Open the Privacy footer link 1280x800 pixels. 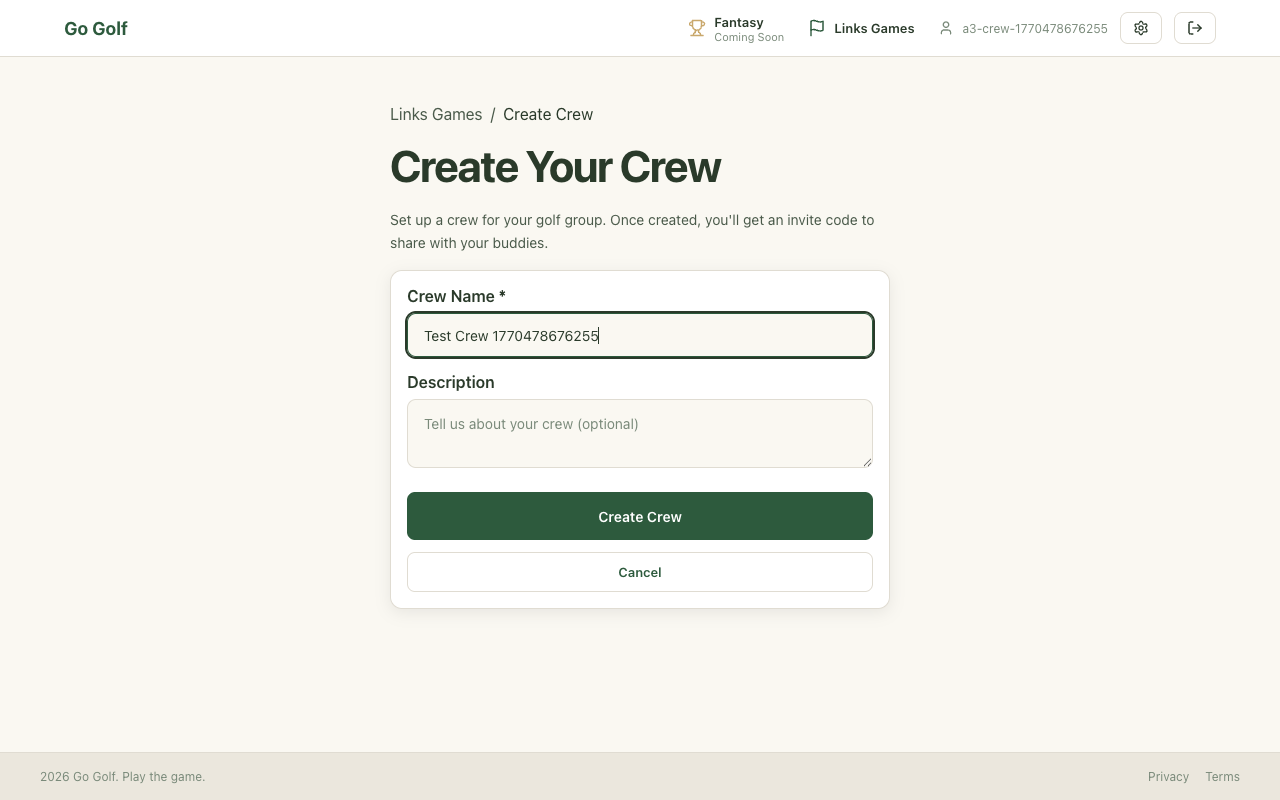(1168, 777)
